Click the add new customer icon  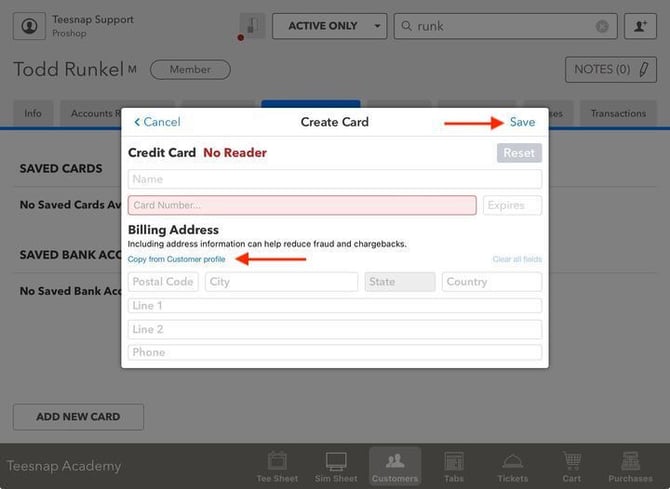click(640, 26)
